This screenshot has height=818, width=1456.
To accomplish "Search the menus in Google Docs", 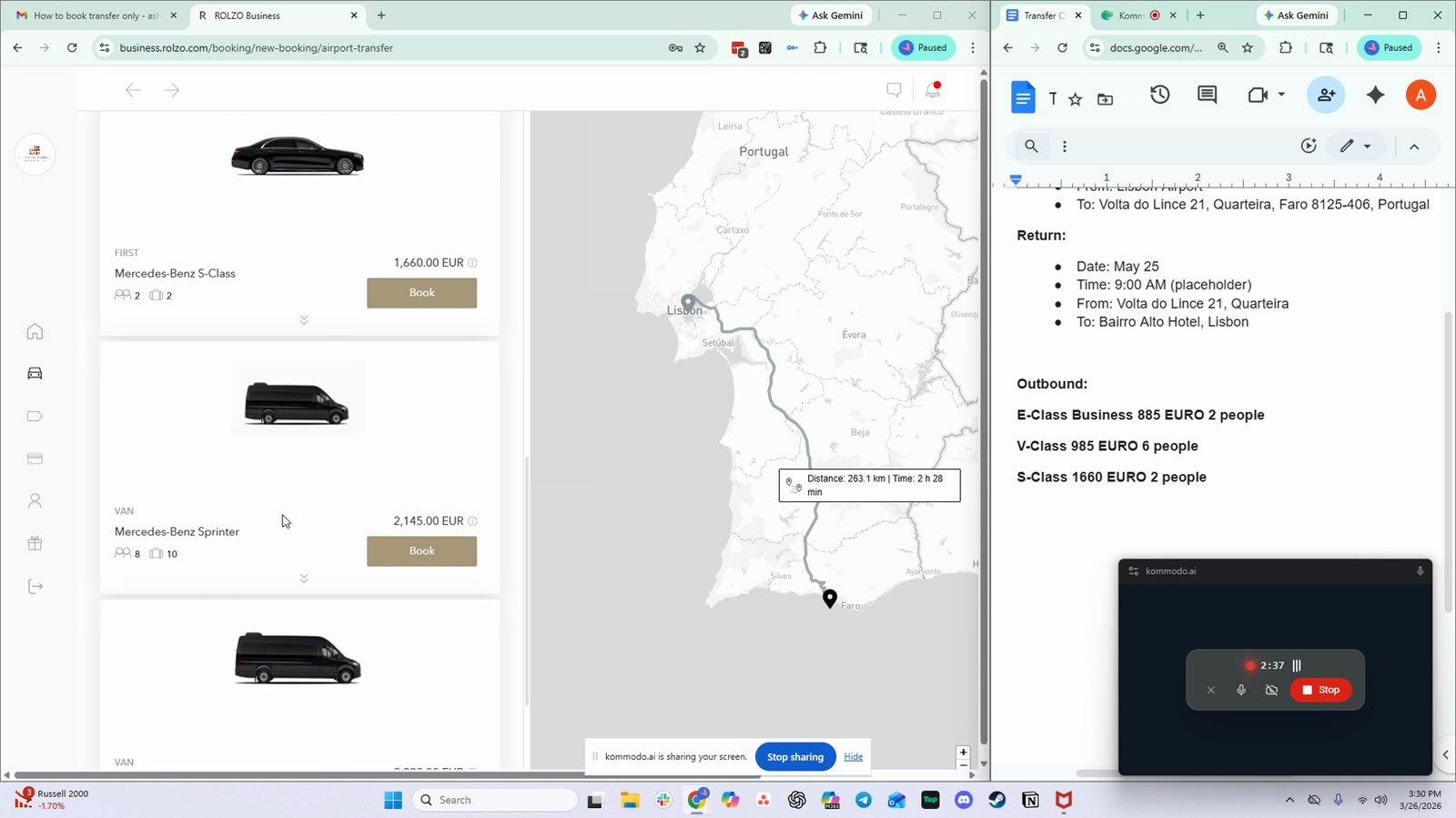I will click(x=1031, y=146).
